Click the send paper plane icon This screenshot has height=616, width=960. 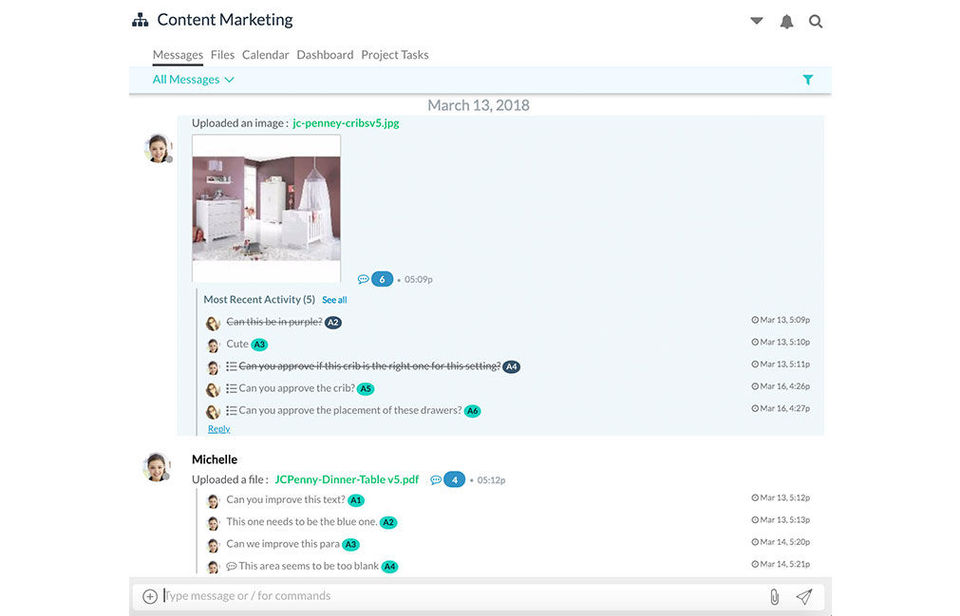pos(804,596)
